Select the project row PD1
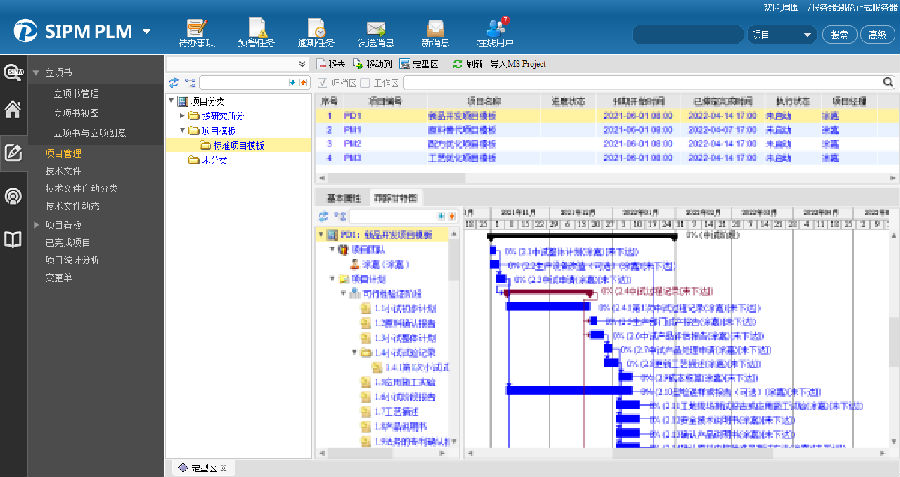The width and height of the screenshot is (900, 477). (x=606, y=115)
